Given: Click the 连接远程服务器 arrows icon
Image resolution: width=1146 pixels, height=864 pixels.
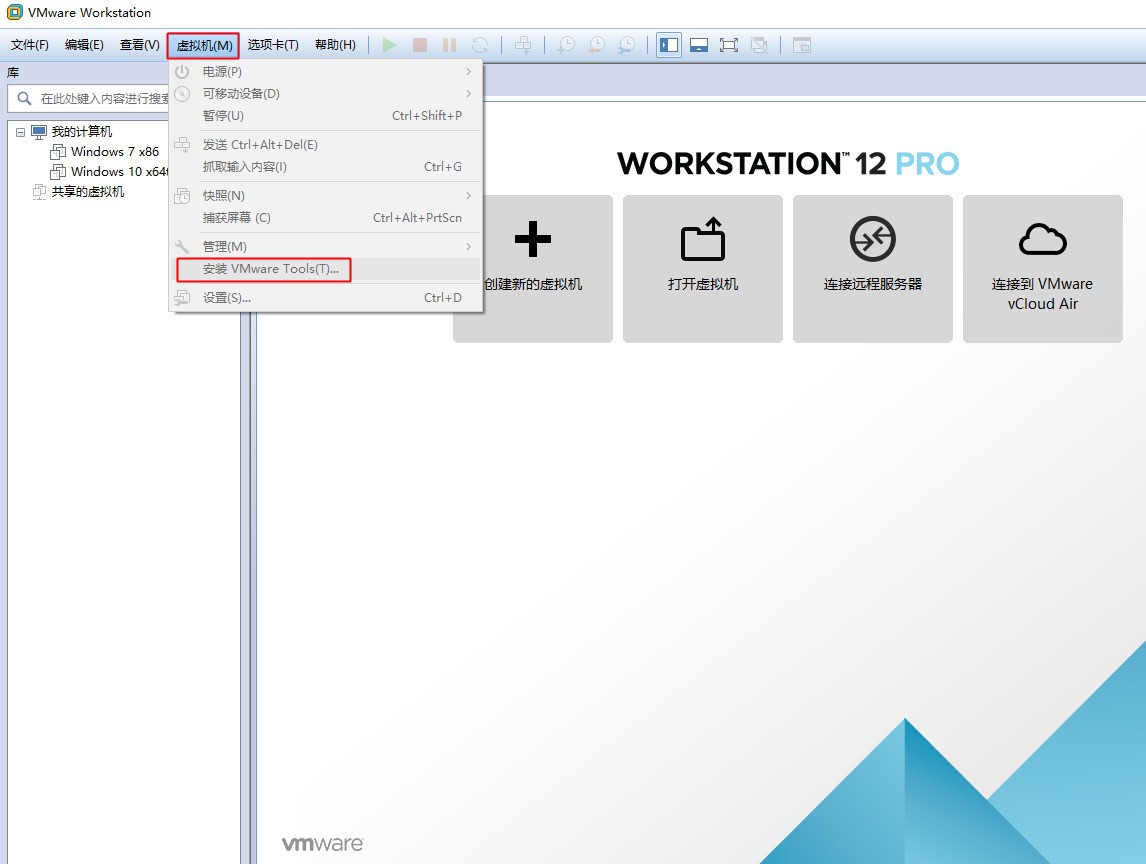Looking at the screenshot, I should [x=873, y=239].
